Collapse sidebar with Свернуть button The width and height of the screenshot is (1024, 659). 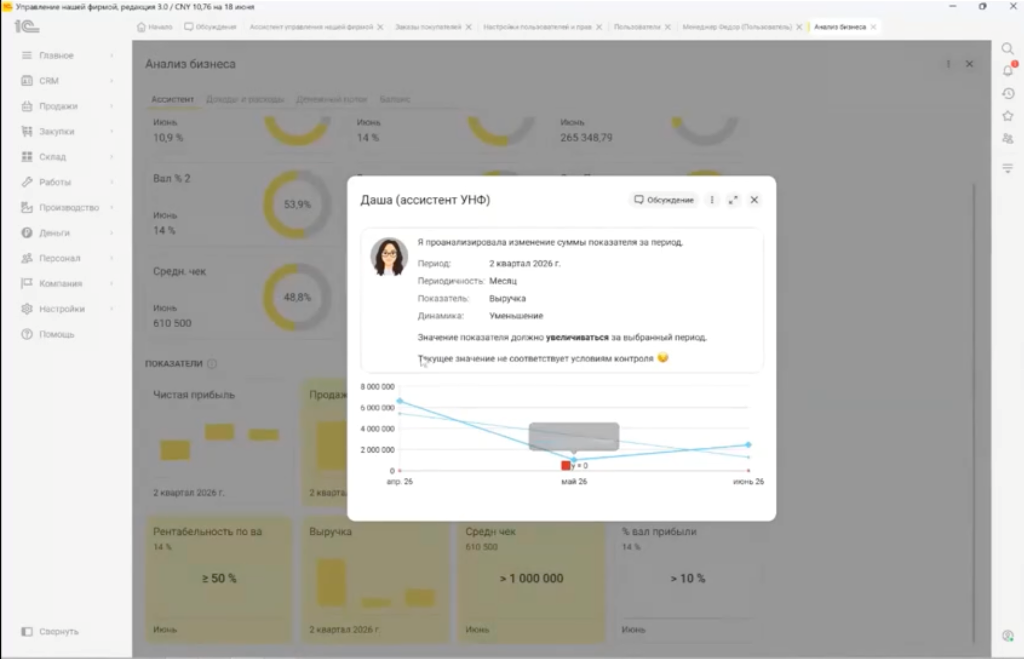[50, 632]
